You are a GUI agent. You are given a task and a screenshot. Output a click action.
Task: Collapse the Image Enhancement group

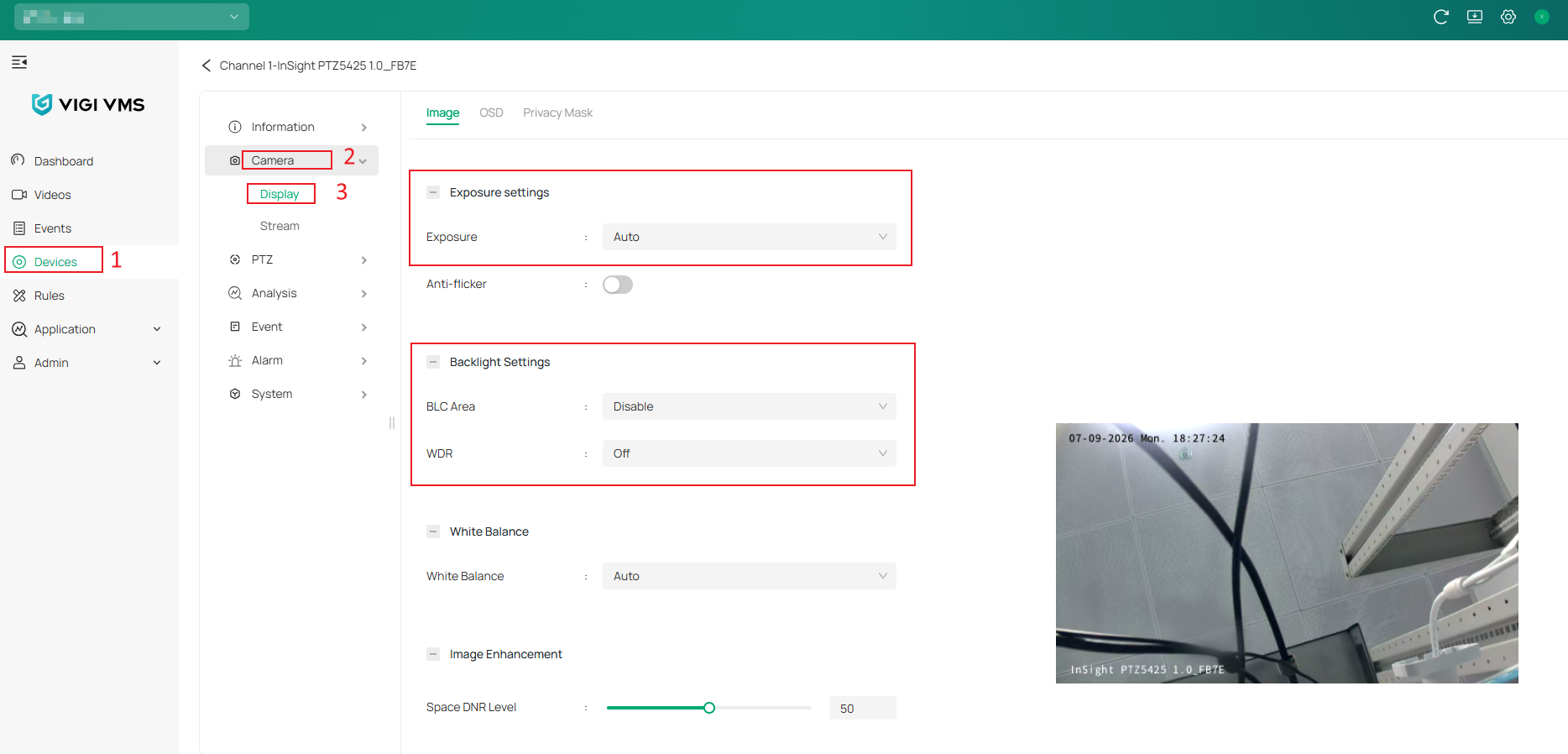pos(433,654)
